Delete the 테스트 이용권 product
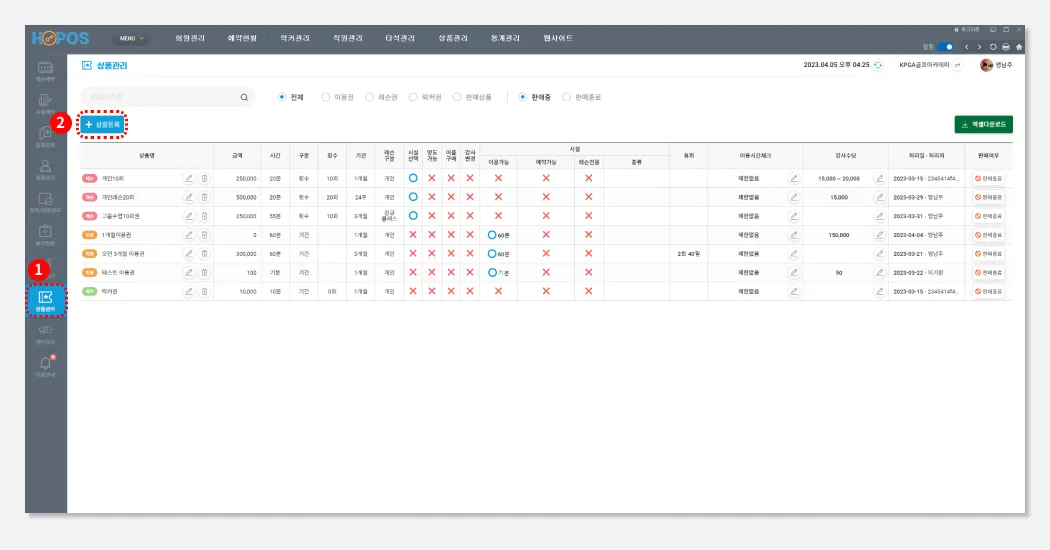 tap(205, 273)
